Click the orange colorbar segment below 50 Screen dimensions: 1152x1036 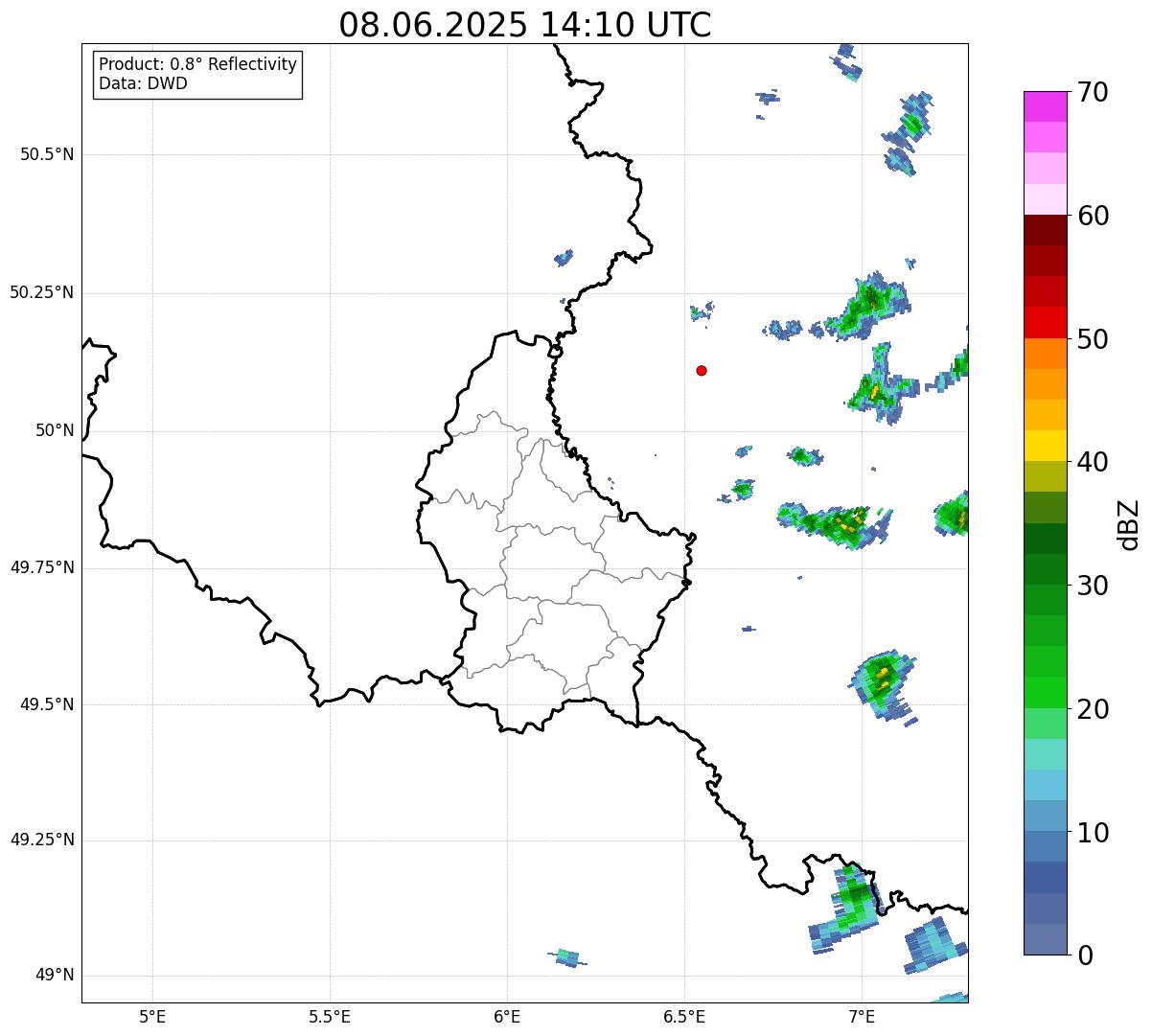[1045, 354]
